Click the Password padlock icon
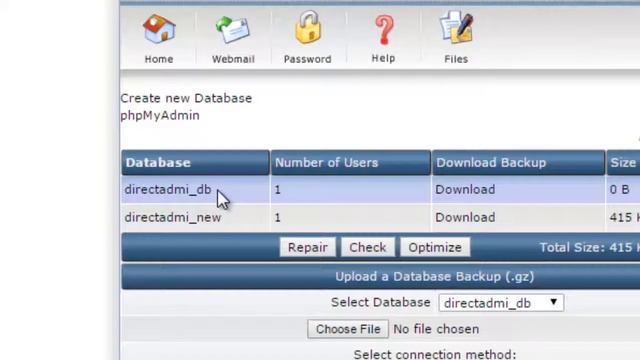The width and height of the screenshot is (640, 360). [x=308, y=28]
